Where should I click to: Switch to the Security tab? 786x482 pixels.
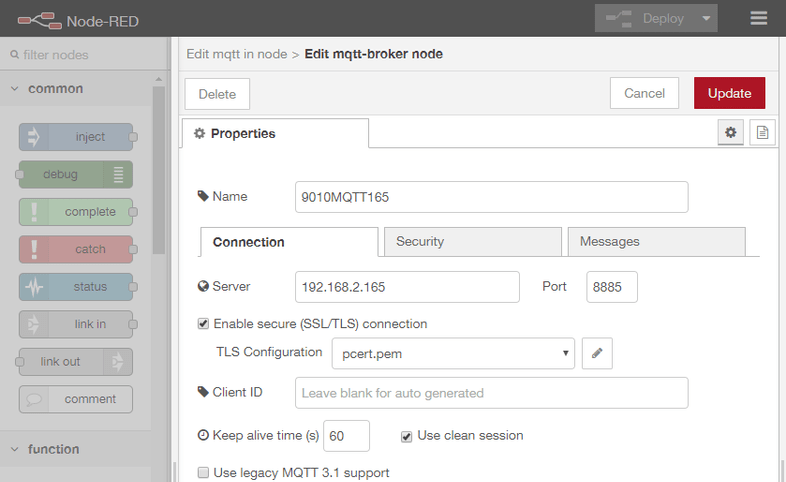coord(470,242)
